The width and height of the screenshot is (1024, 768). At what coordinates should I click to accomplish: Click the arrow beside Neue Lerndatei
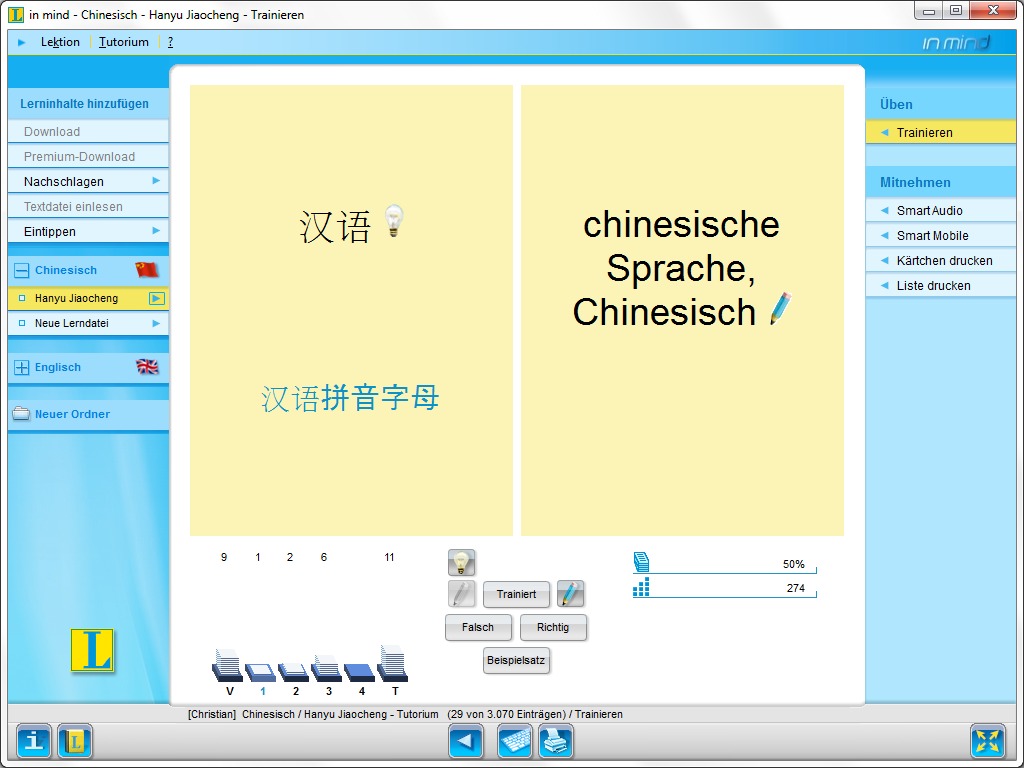[156, 323]
